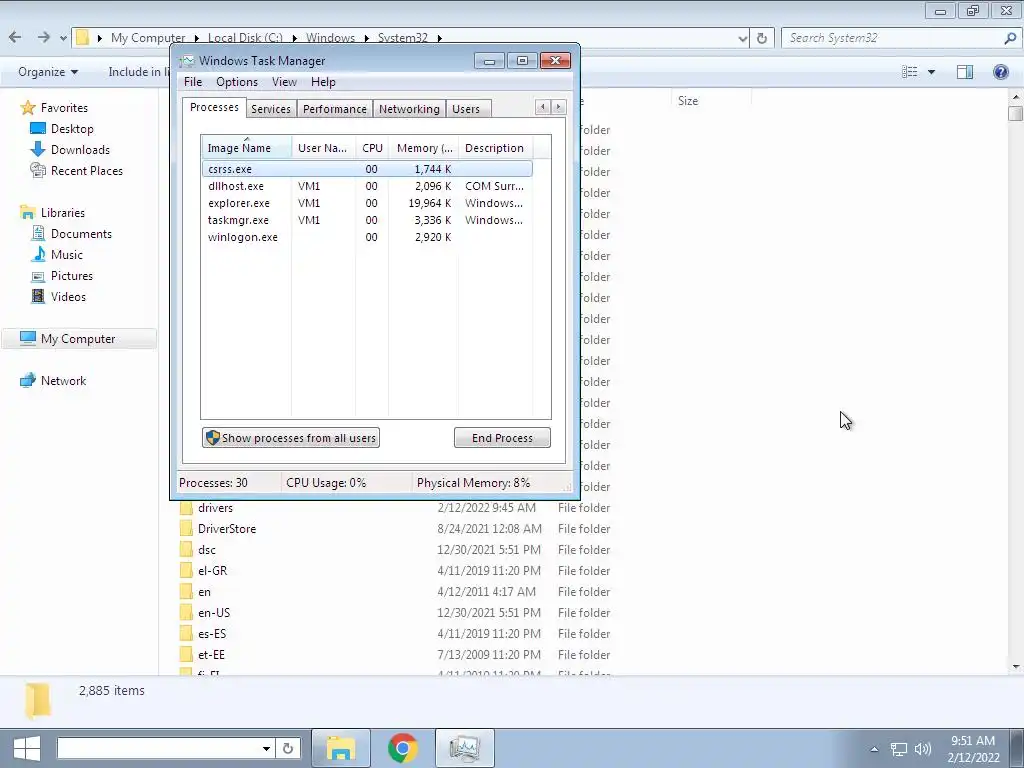
Task: Select the dllhost.exe process
Action: click(236, 186)
